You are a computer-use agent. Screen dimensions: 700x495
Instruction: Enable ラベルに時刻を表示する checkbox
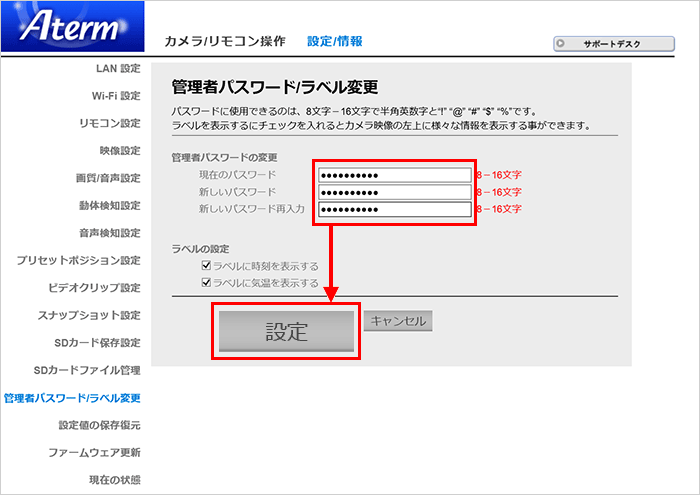(x=206, y=267)
